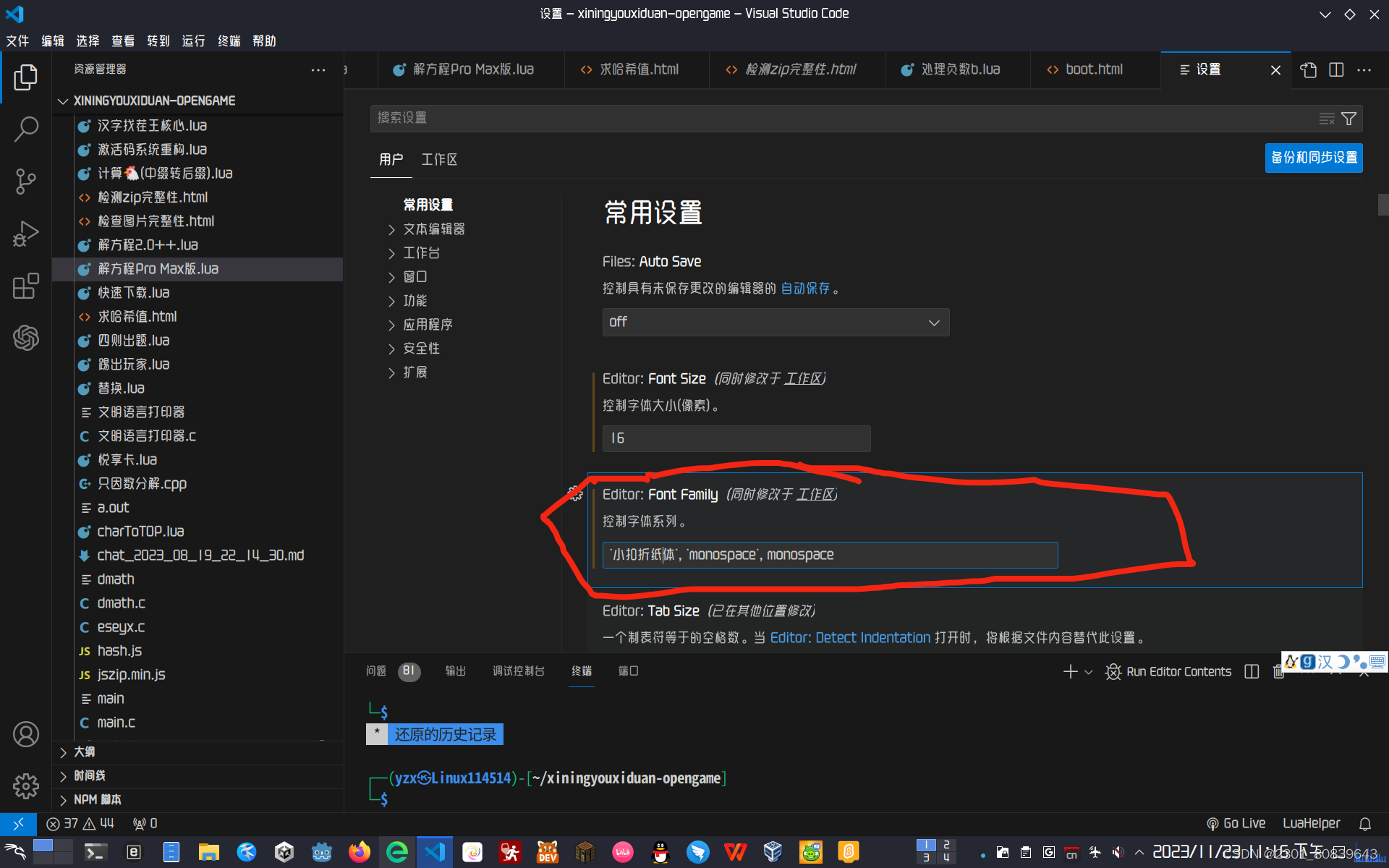Screen dimensions: 1389x868
Task: Click Go Live in the status bar
Action: point(1236,823)
